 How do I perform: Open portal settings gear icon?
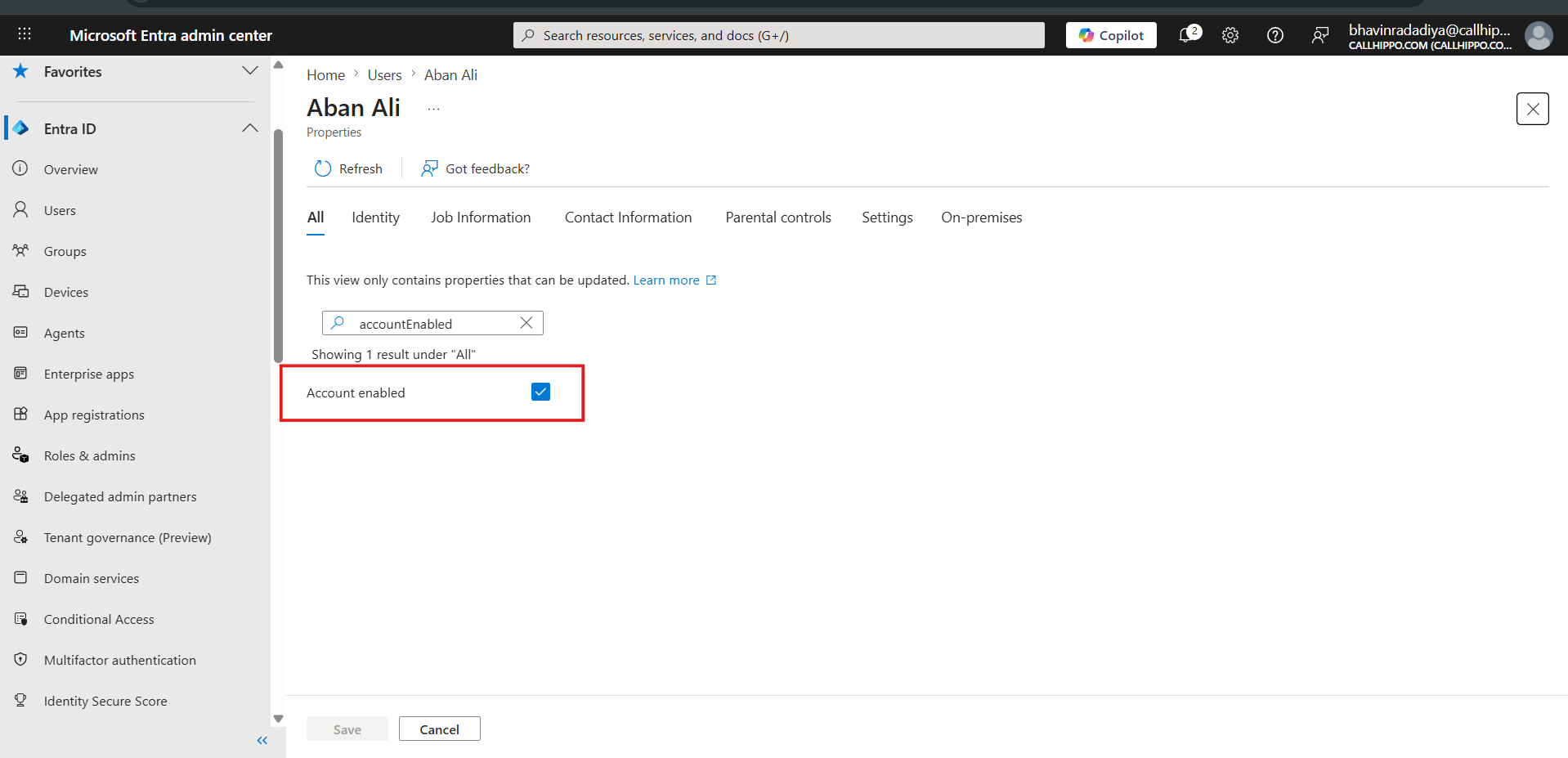[x=1230, y=35]
